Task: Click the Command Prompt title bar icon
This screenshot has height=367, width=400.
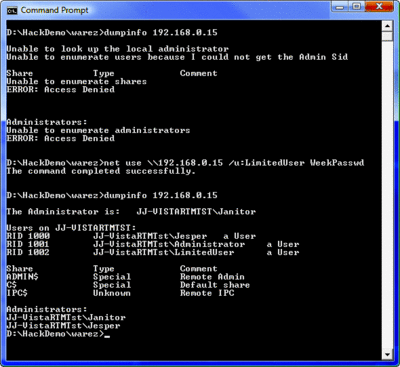Action: click(12, 10)
